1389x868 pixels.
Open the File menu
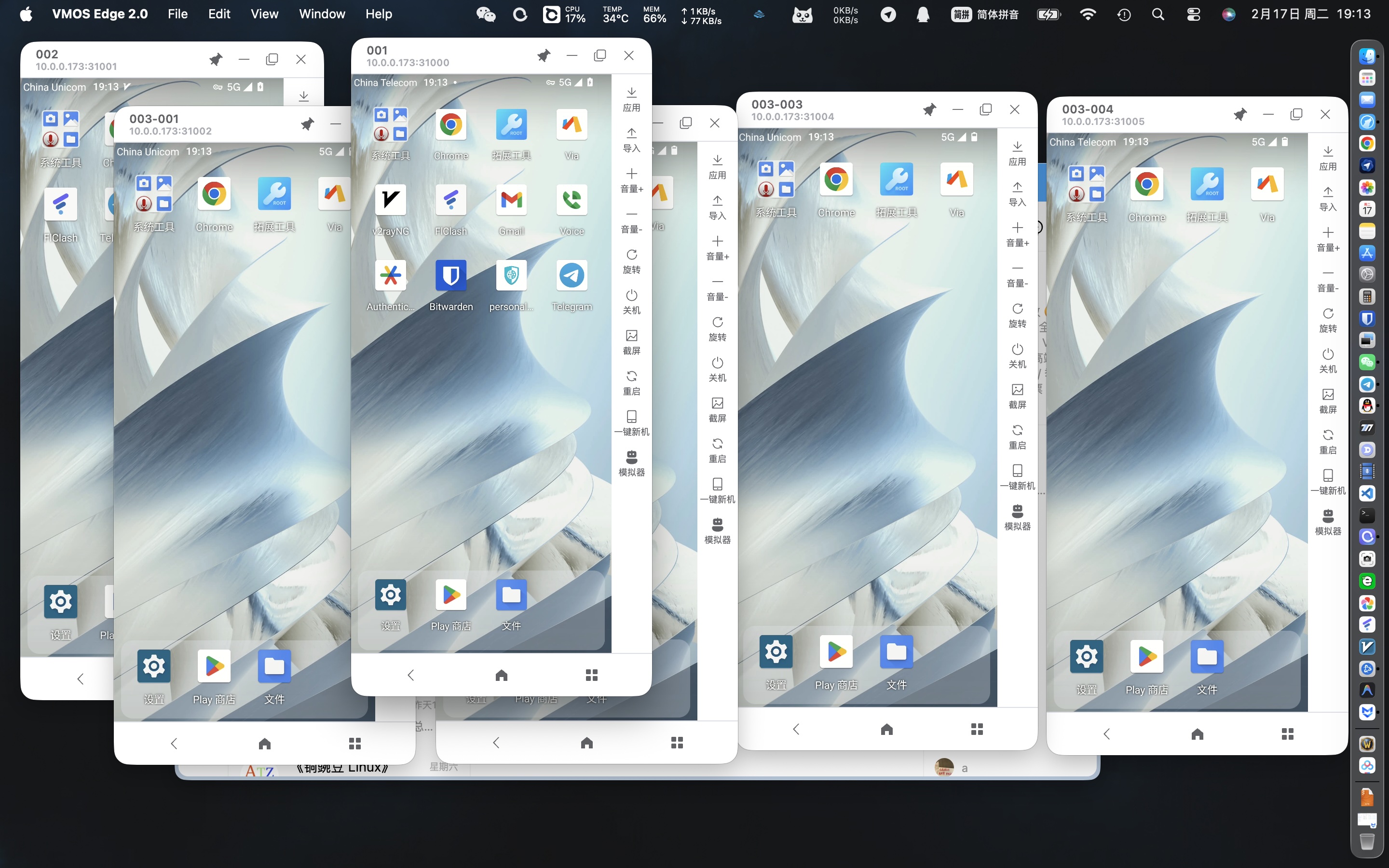[x=177, y=14]
